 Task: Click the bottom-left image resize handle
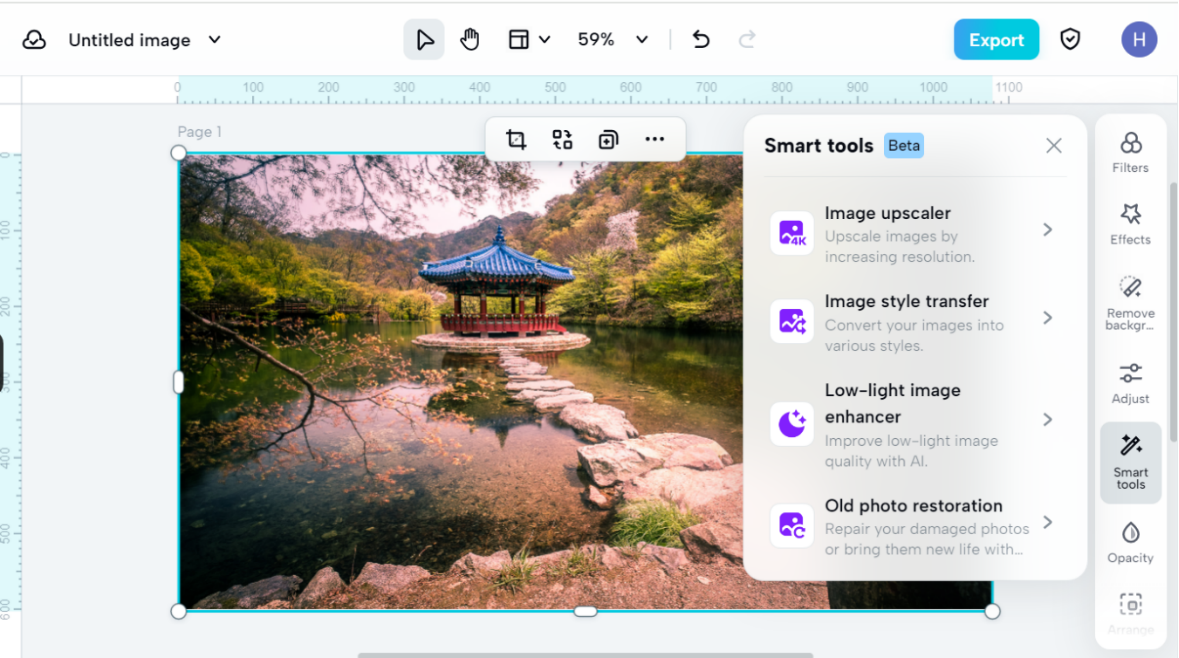[x=178, y=611]
